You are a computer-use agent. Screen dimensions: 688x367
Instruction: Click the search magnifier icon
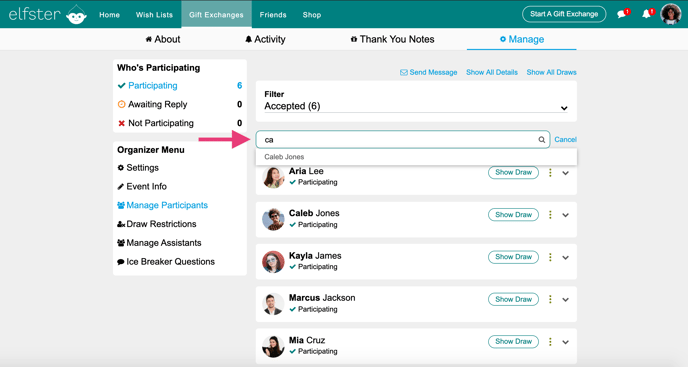pos(541,140)
